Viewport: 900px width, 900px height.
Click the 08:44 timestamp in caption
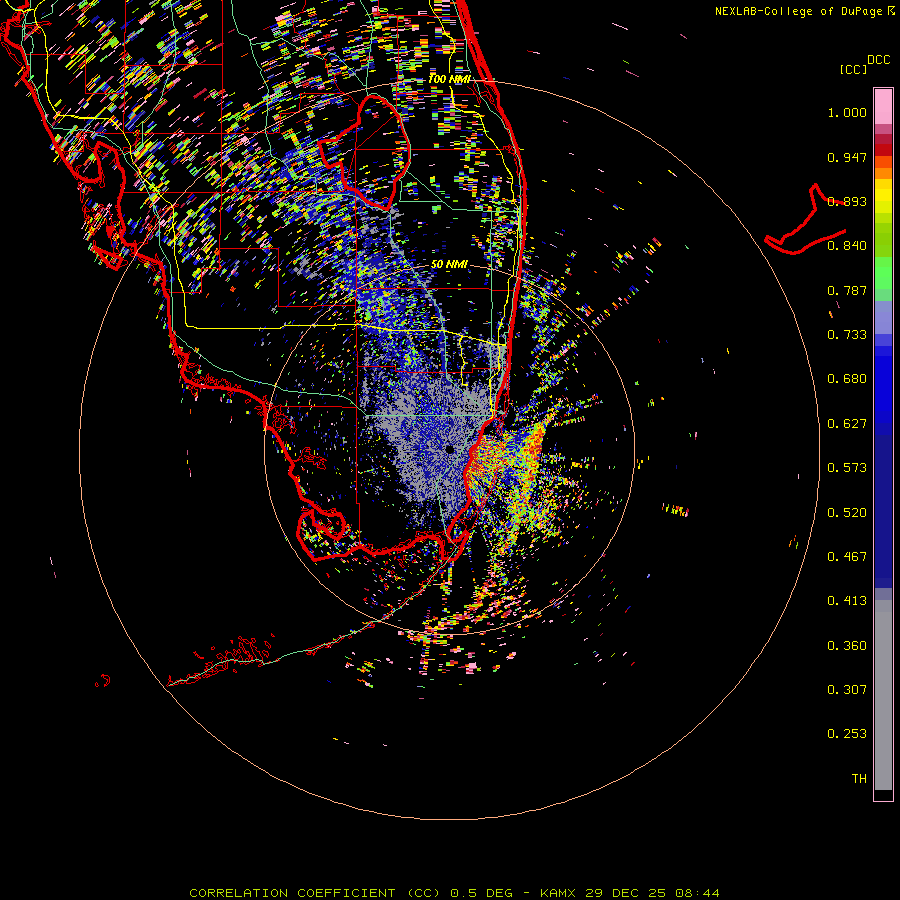pyautogui.click(x=697, y=893)
